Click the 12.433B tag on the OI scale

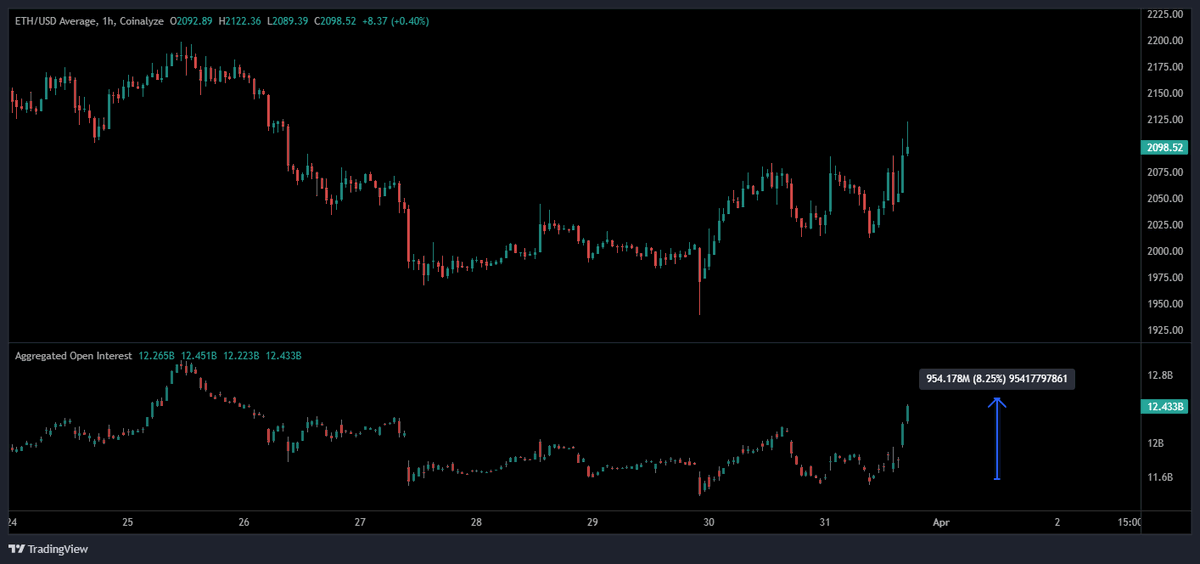[x=1164, y=407]
